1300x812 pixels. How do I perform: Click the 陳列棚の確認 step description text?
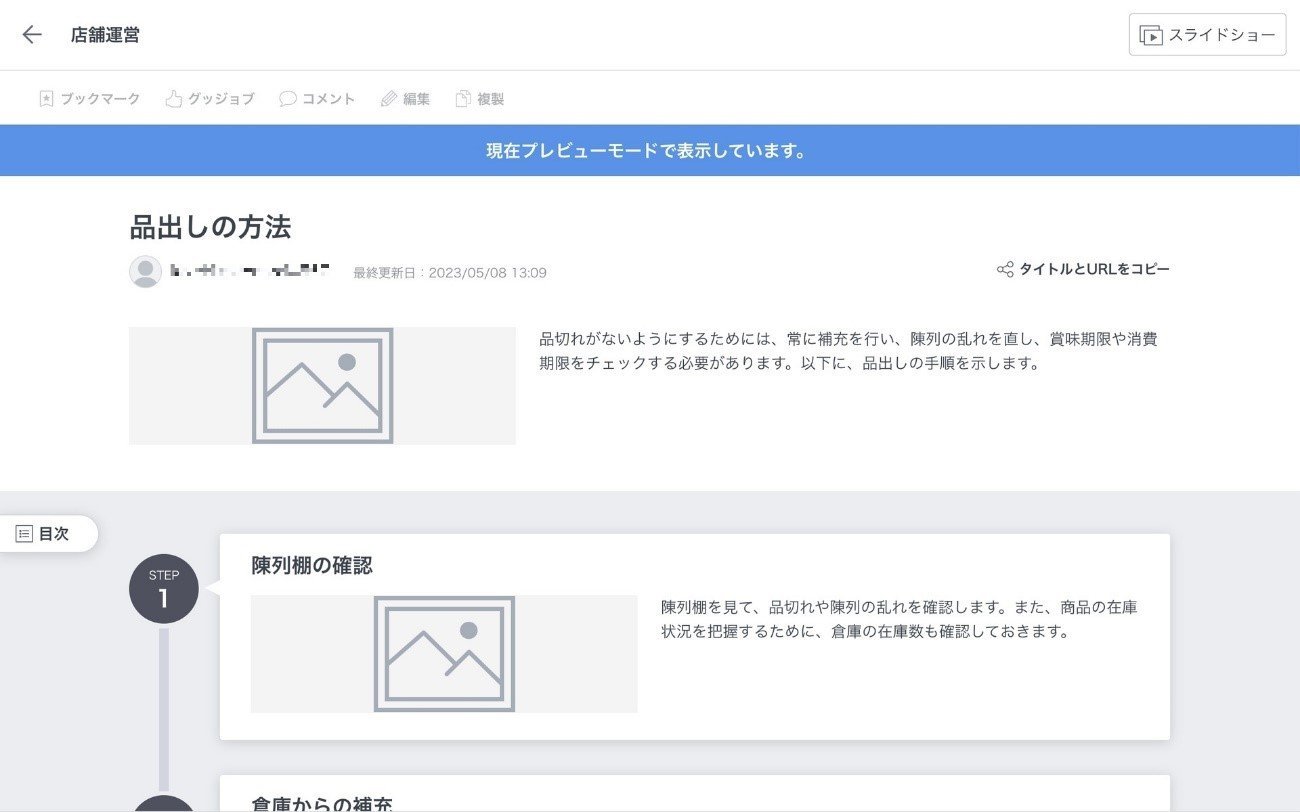(x=899, y=619)
